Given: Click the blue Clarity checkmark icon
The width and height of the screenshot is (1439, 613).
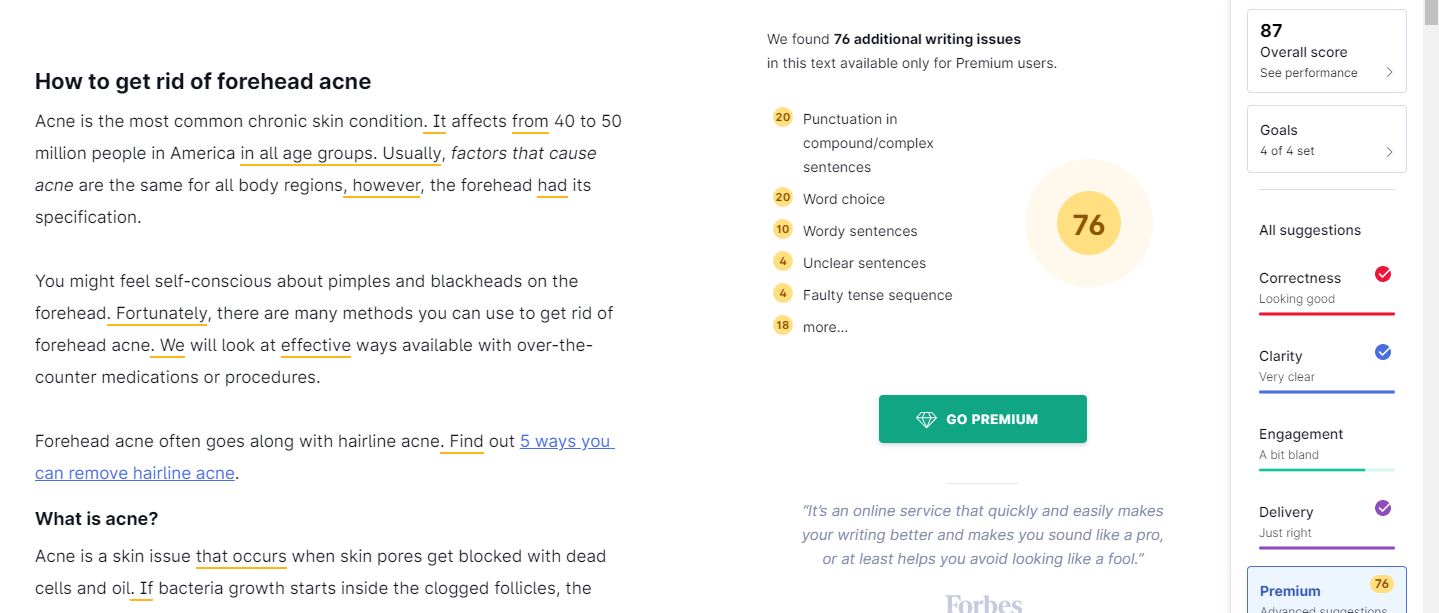Looking at the screenshot, I should [x=1383, y=352].
